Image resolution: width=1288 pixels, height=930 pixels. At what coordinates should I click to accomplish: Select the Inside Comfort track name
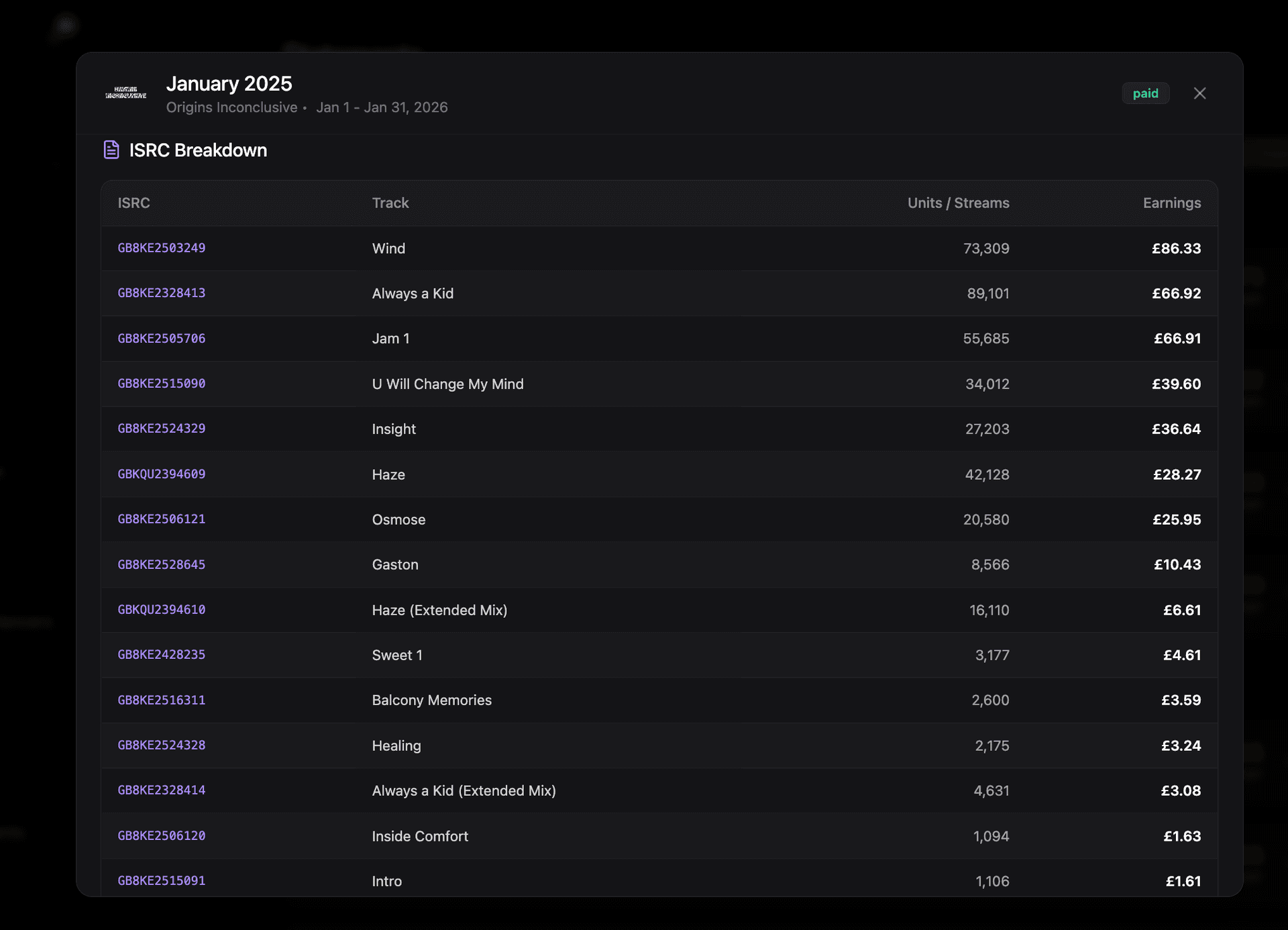click(420, 836)
